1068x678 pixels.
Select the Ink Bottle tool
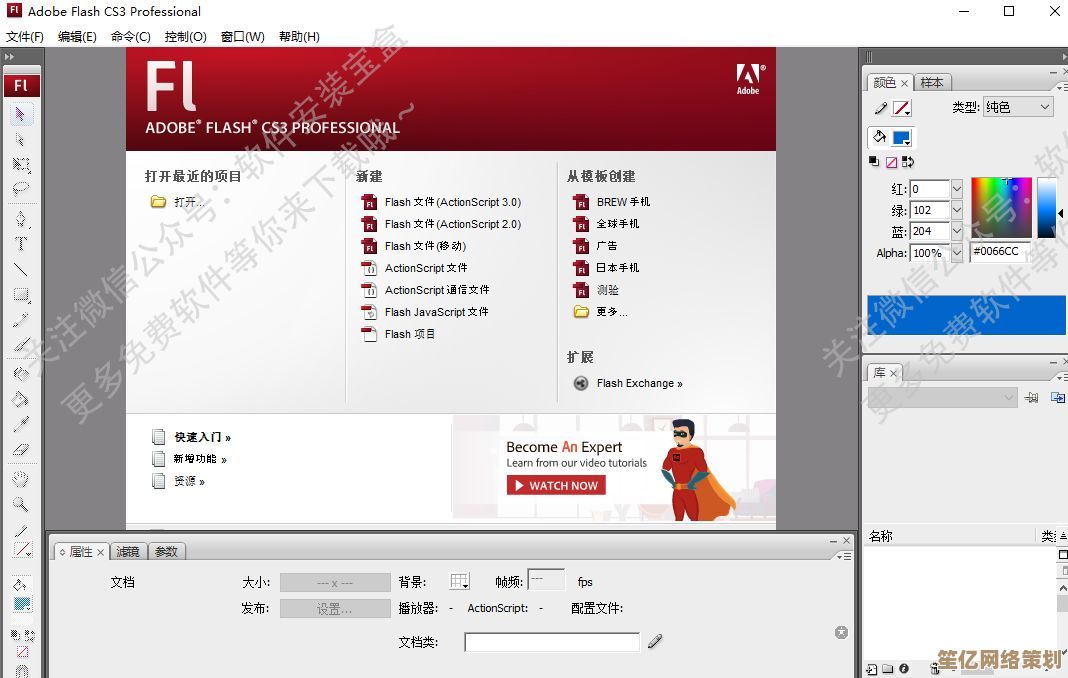[x=20, y=373]
